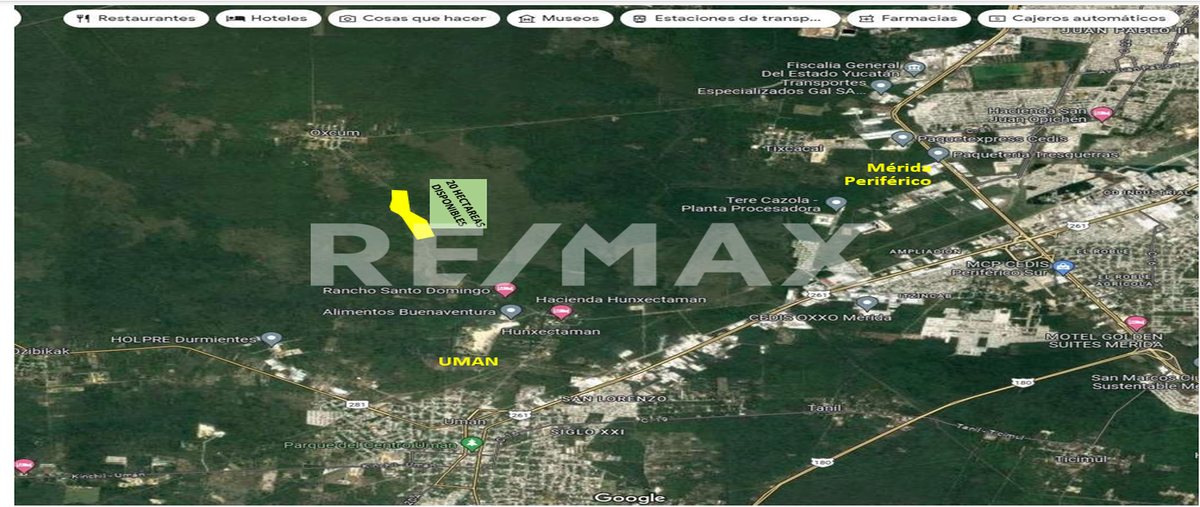Viewport: 1200px width, 507px height.
Task: Click the CEDIS OXXO Mérida text label
Action: [x=820, y=317]
